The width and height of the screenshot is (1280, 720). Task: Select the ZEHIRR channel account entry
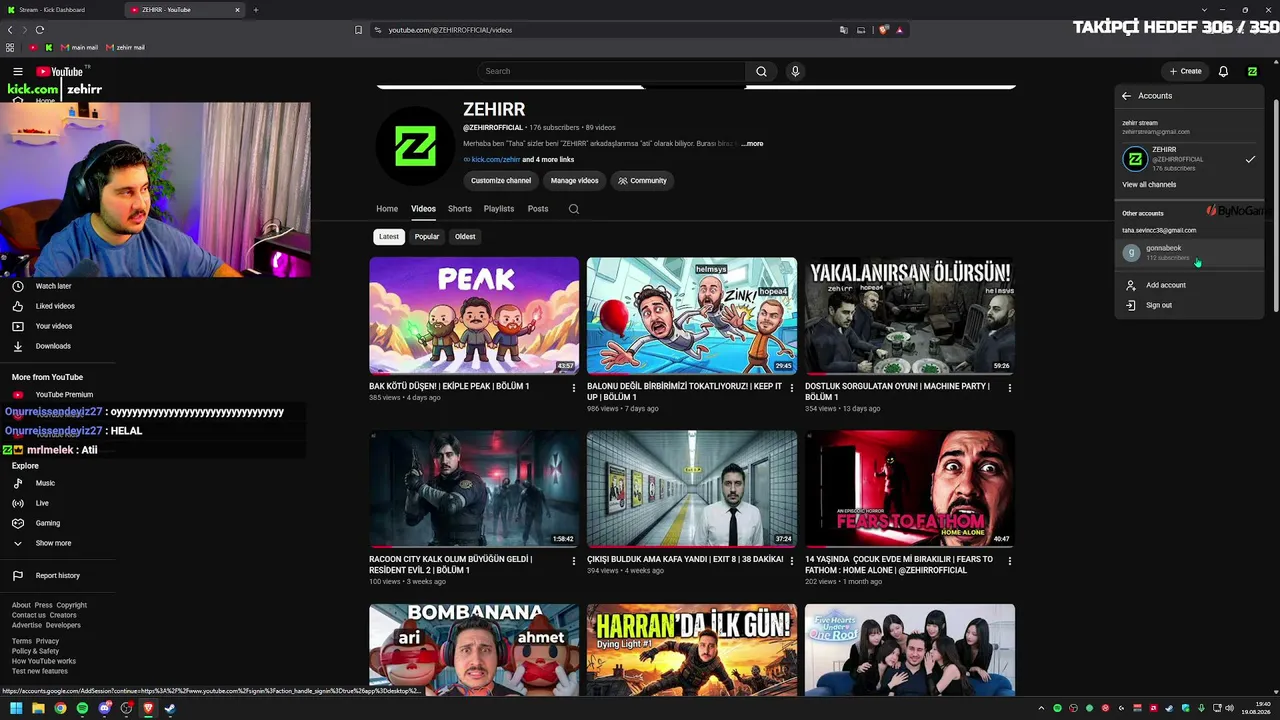tap(1189, 159)
